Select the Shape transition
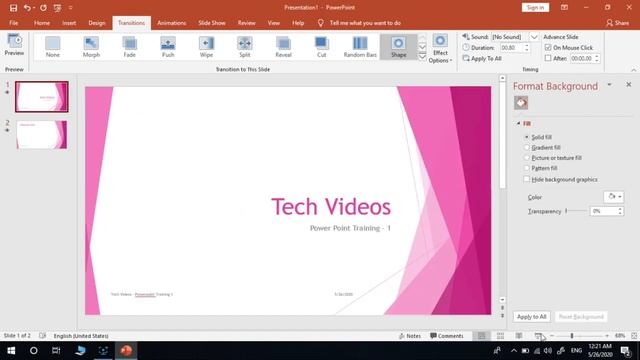 (x=398, y=47)
